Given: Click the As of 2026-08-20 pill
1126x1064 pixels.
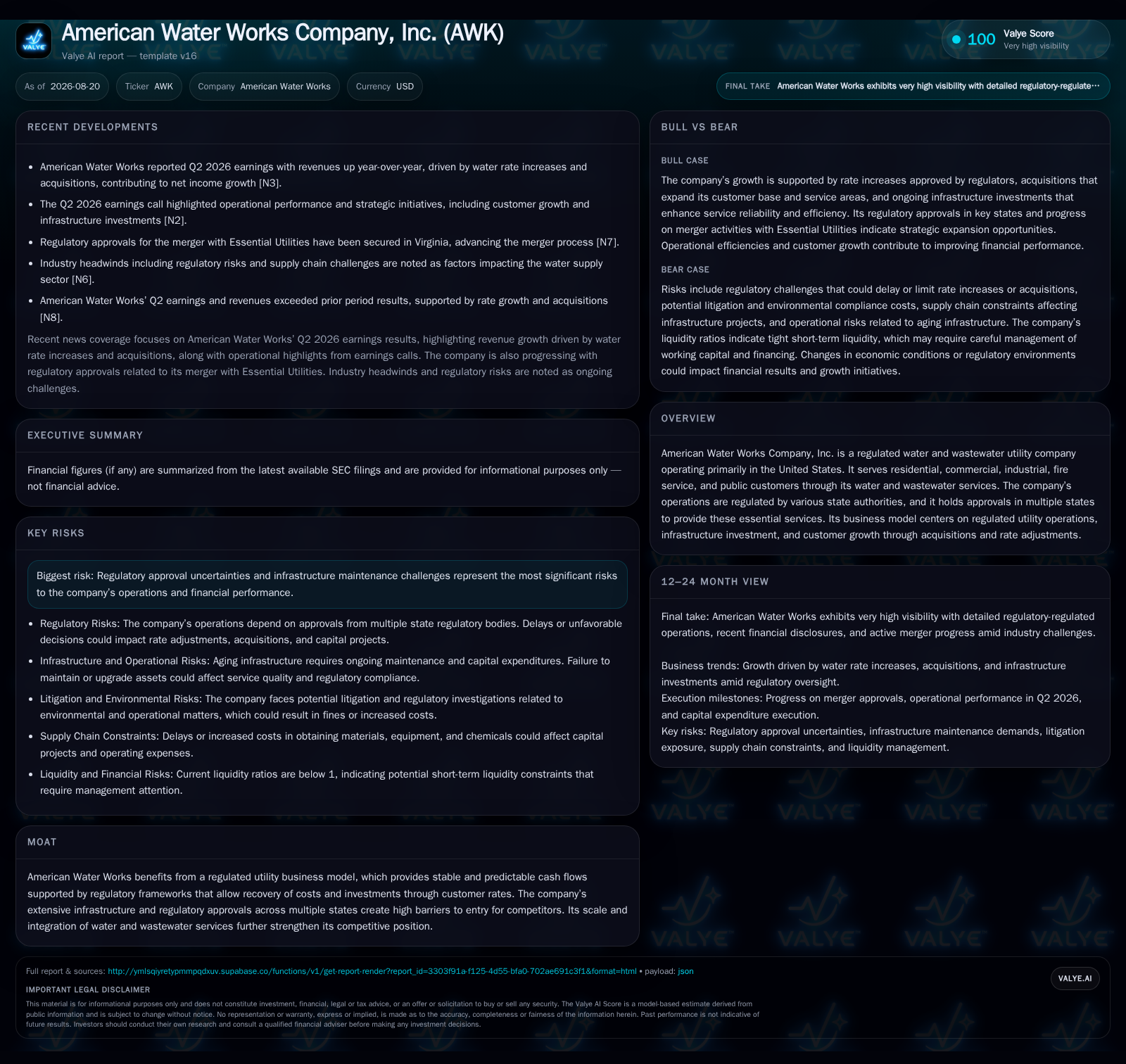Looking at the screenshot, I should (x=62, y=87).
